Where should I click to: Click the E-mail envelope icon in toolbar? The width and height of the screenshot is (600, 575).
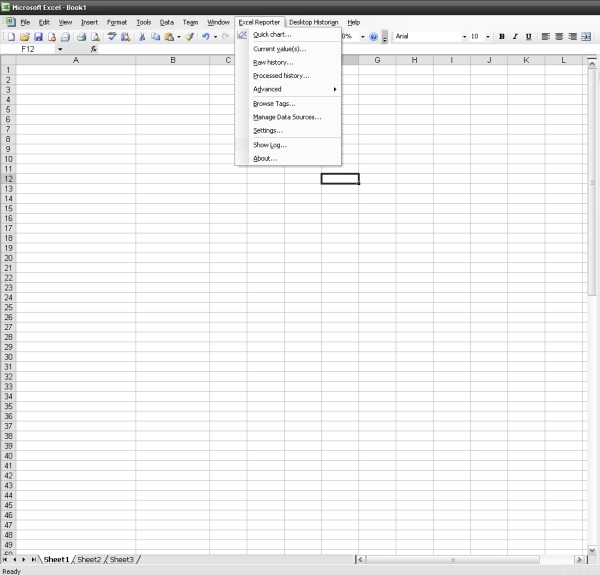[65, 37]
